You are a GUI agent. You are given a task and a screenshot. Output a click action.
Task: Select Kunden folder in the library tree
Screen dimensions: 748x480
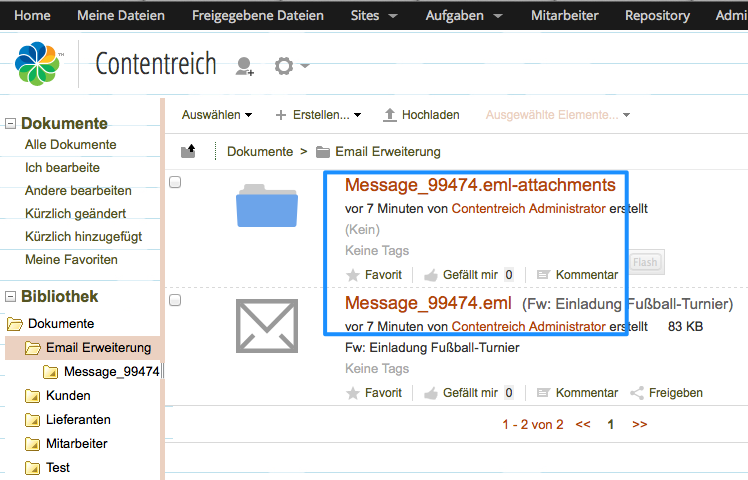point(67,396)
